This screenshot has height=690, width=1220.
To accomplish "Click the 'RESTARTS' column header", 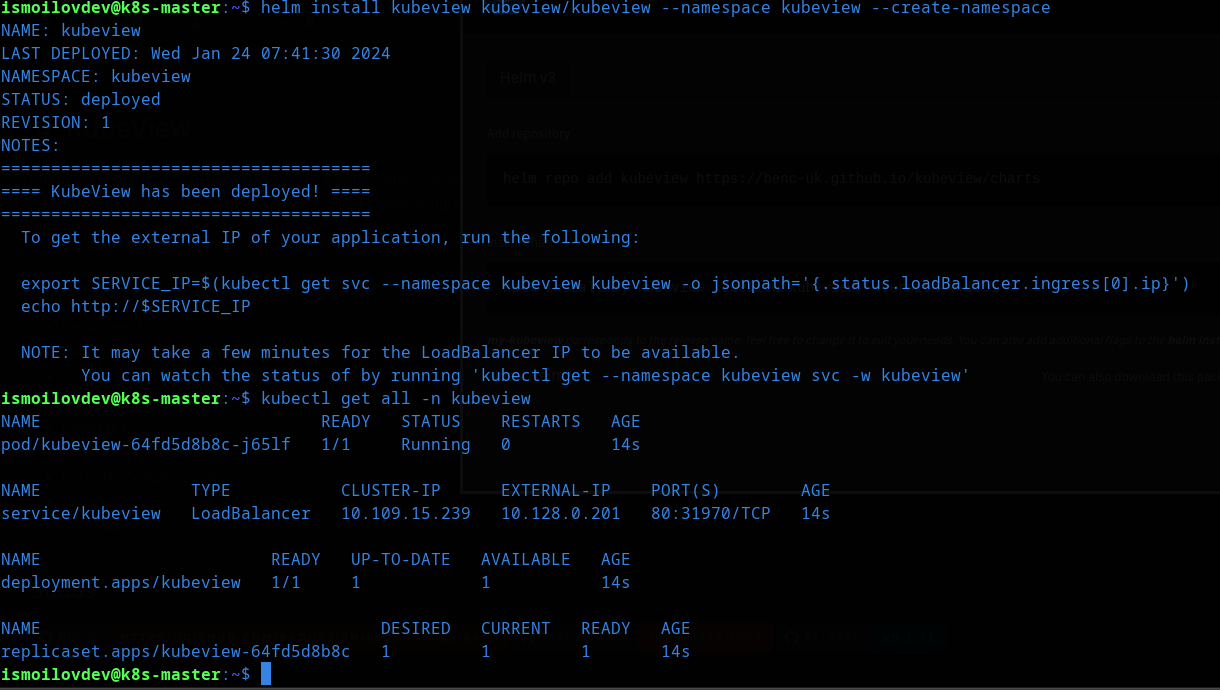I will point(541,422).
